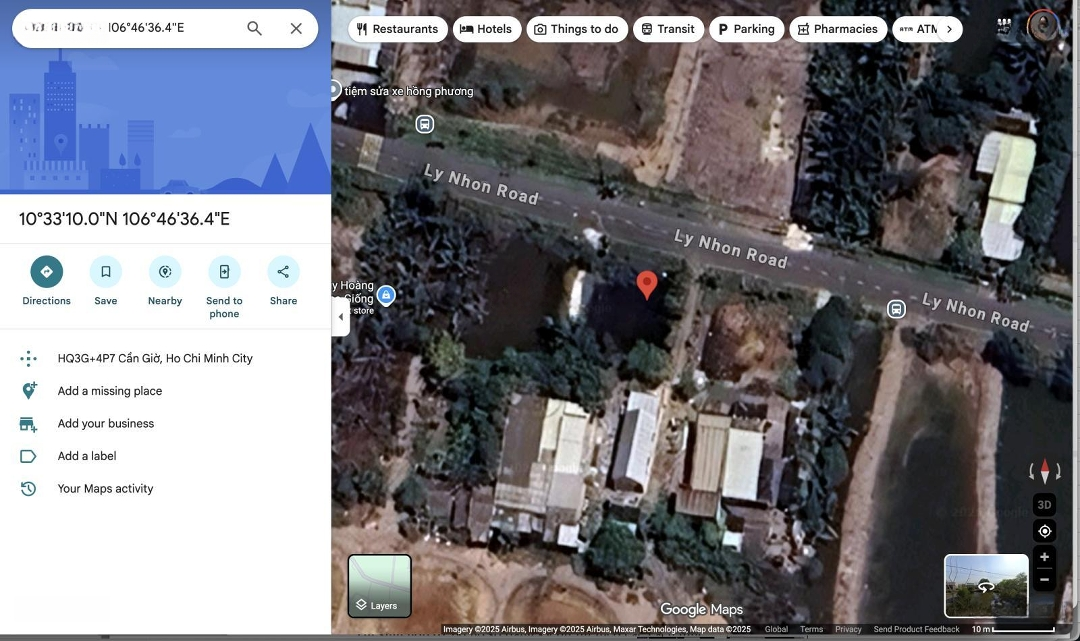Filter map by Hotels
This screenshot has width=1080, height=641.
485,29
